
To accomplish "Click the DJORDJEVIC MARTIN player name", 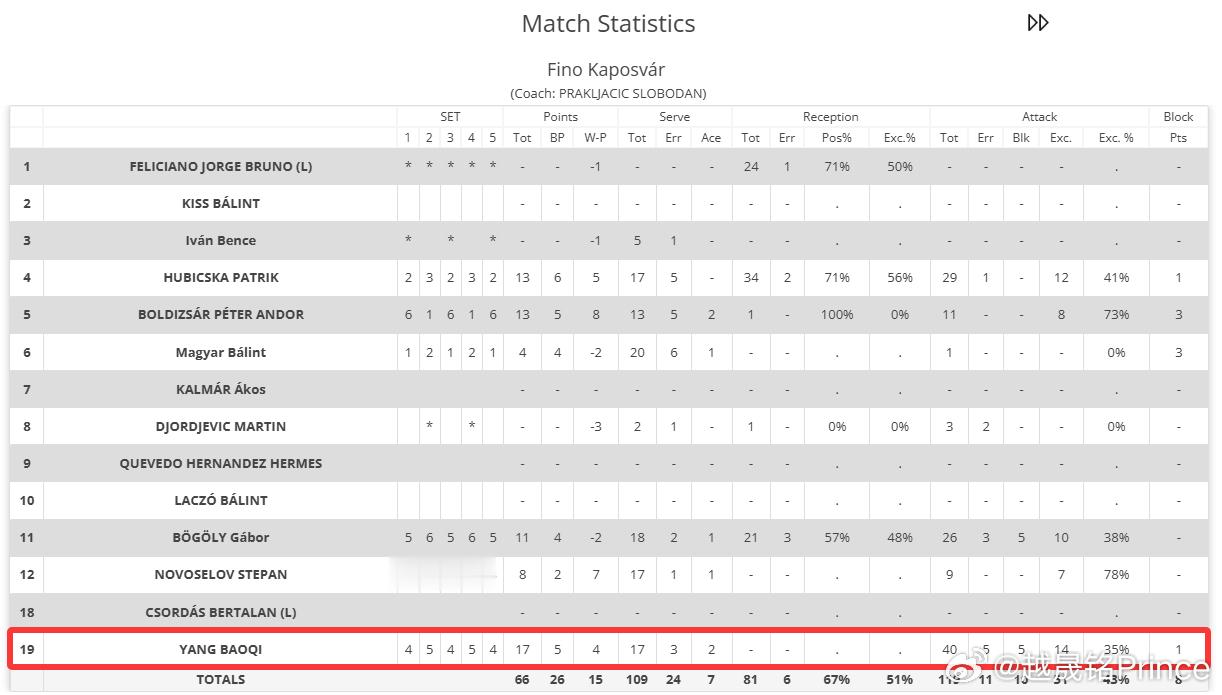I will (221, 426).
